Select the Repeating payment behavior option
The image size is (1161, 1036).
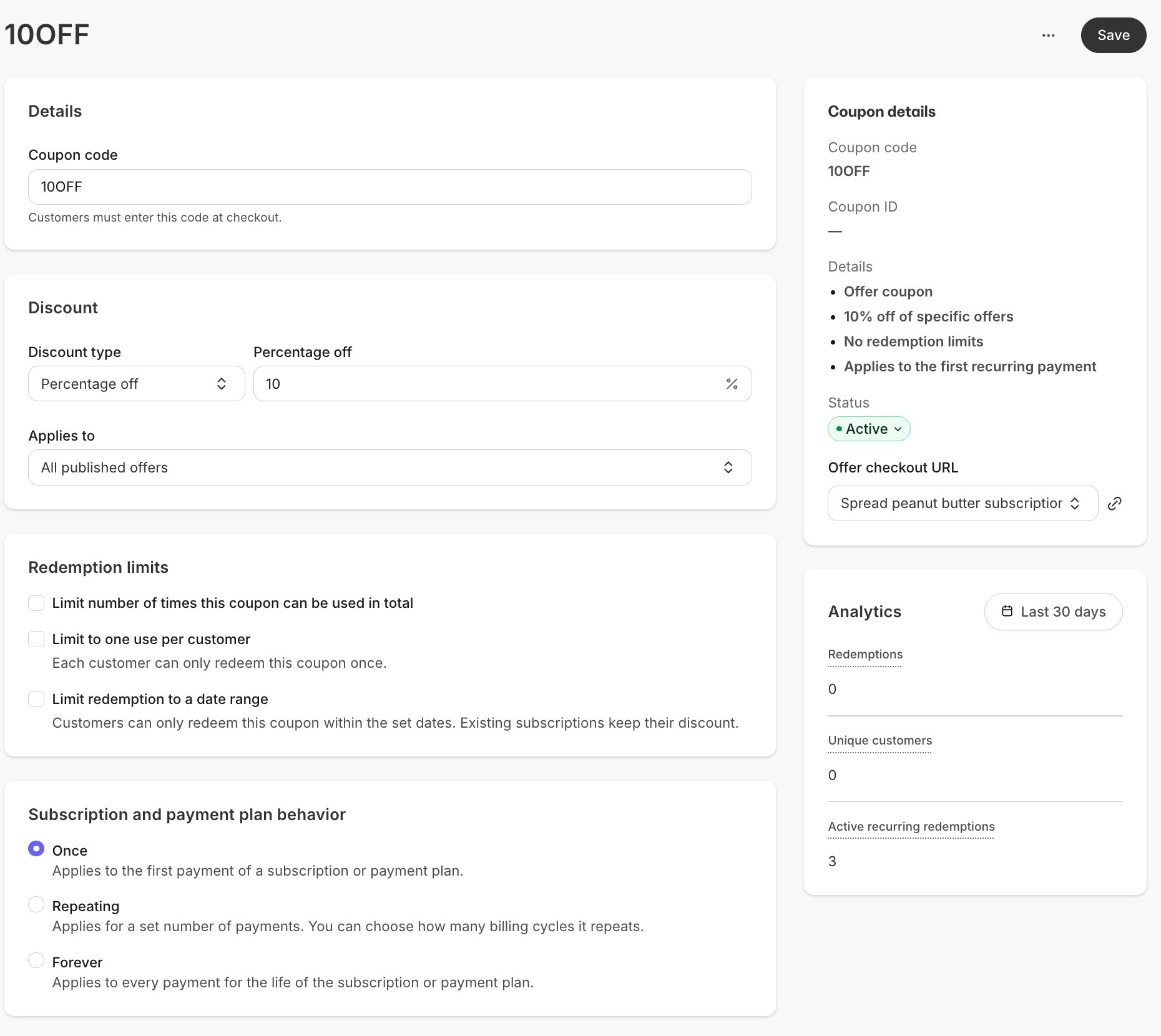36,904
